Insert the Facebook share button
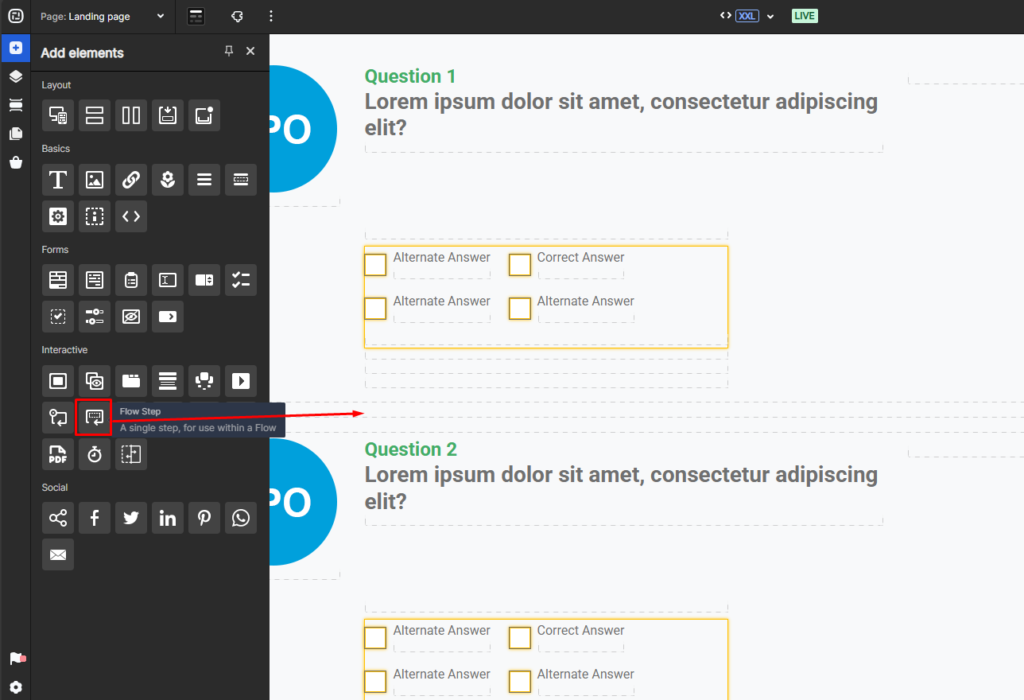The height and width of the screenshot is (700, 1024). 95,518
